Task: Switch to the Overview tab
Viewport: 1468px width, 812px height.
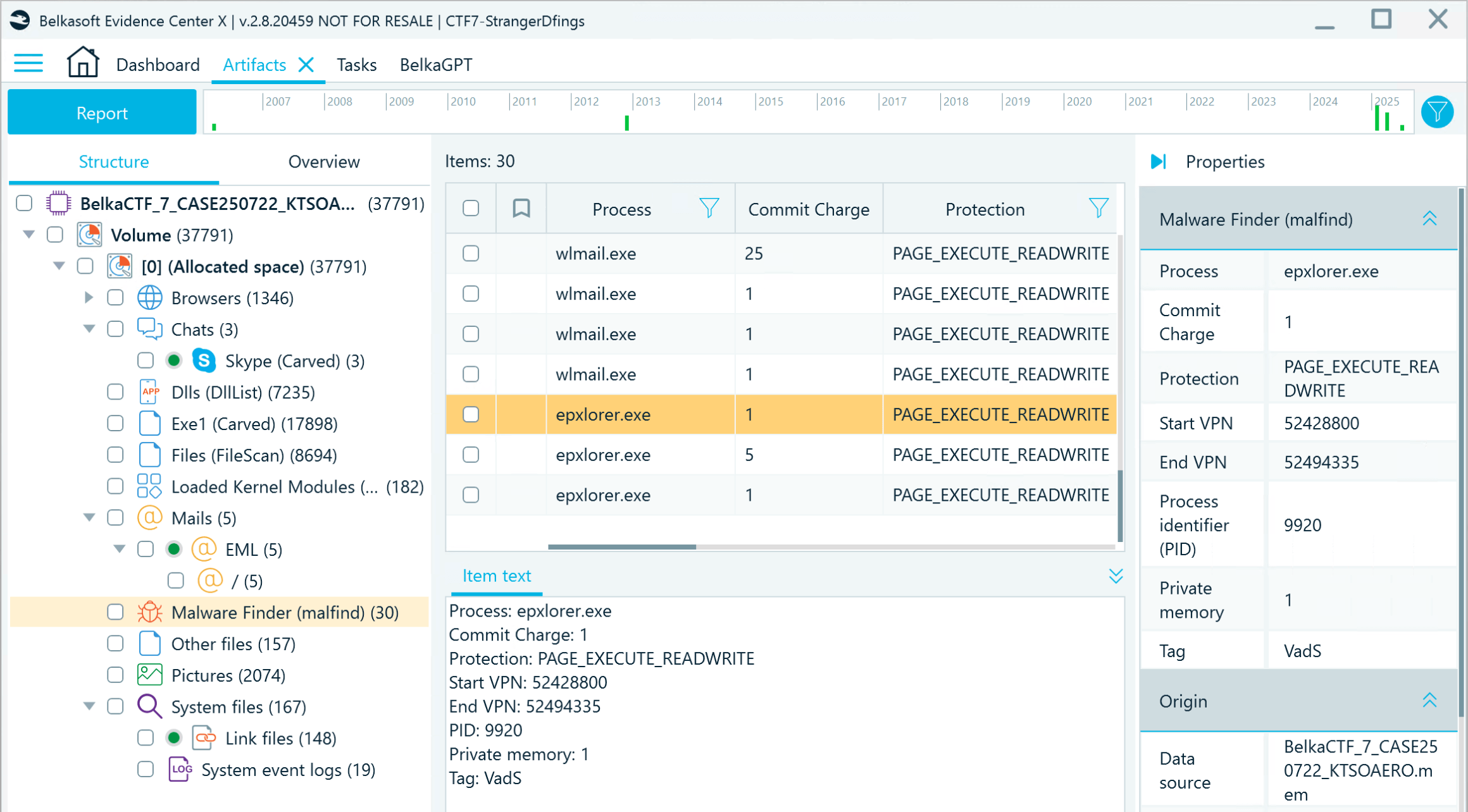Action: pos(324,162)
